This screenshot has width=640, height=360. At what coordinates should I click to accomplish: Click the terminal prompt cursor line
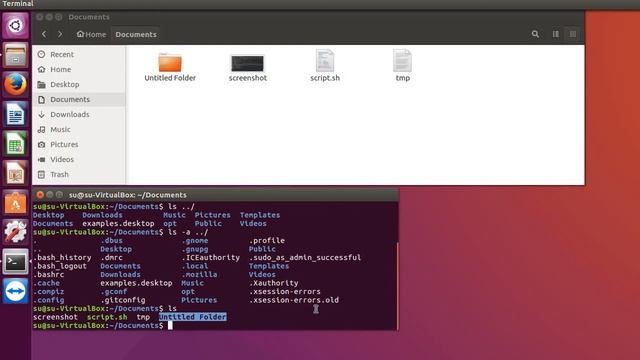coord(102,325)
